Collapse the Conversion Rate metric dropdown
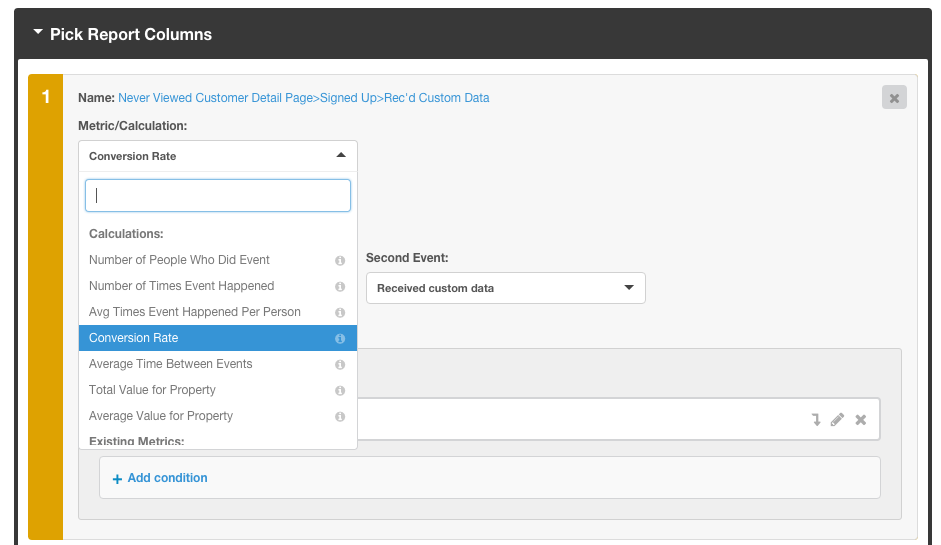This screenshot has width=941, height=545. (218, 156)
